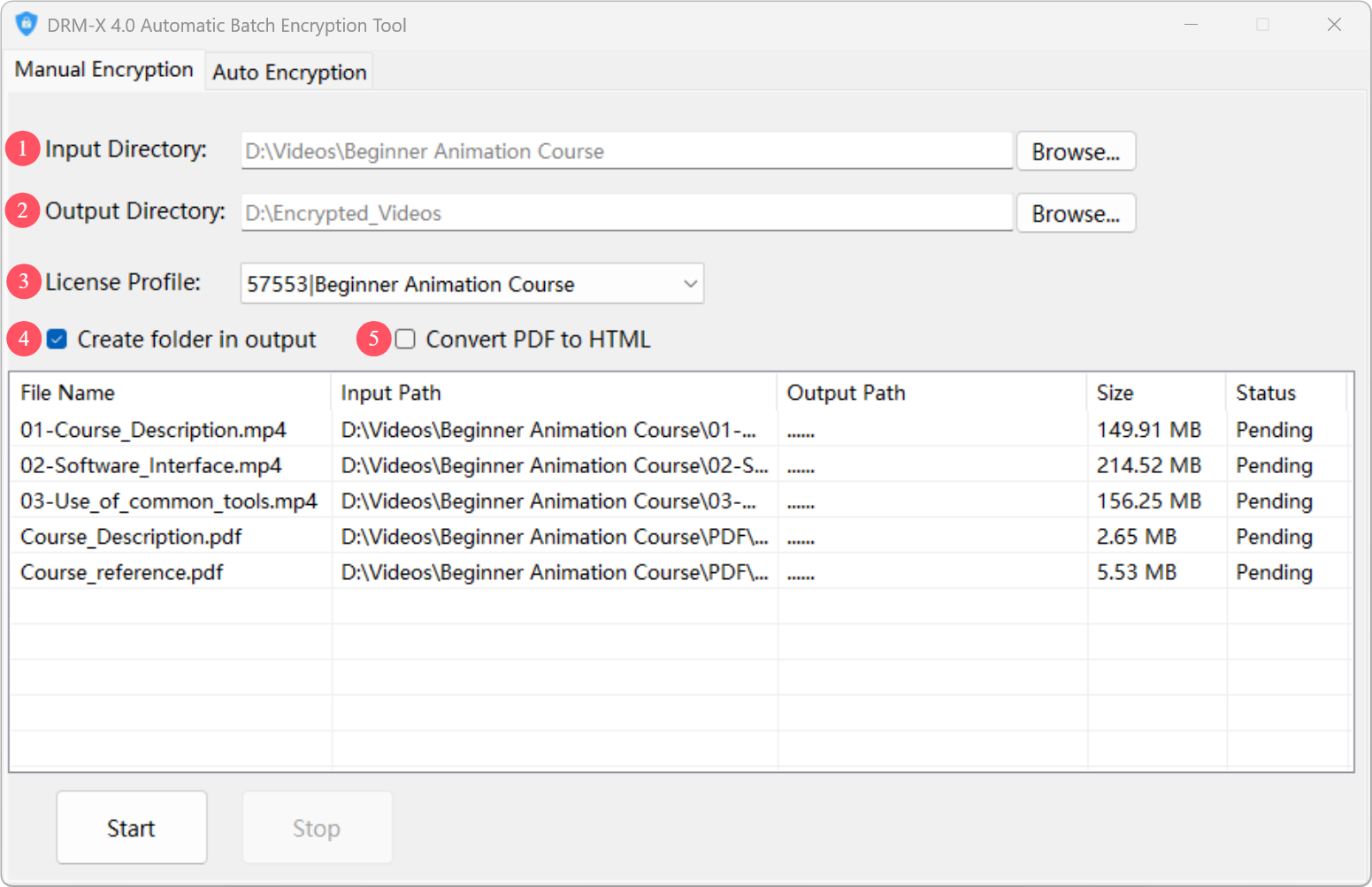This screenshot has width=1372, height=887.
Task: Switch to the Auto Encryption tab
Action: coord(288,71)
